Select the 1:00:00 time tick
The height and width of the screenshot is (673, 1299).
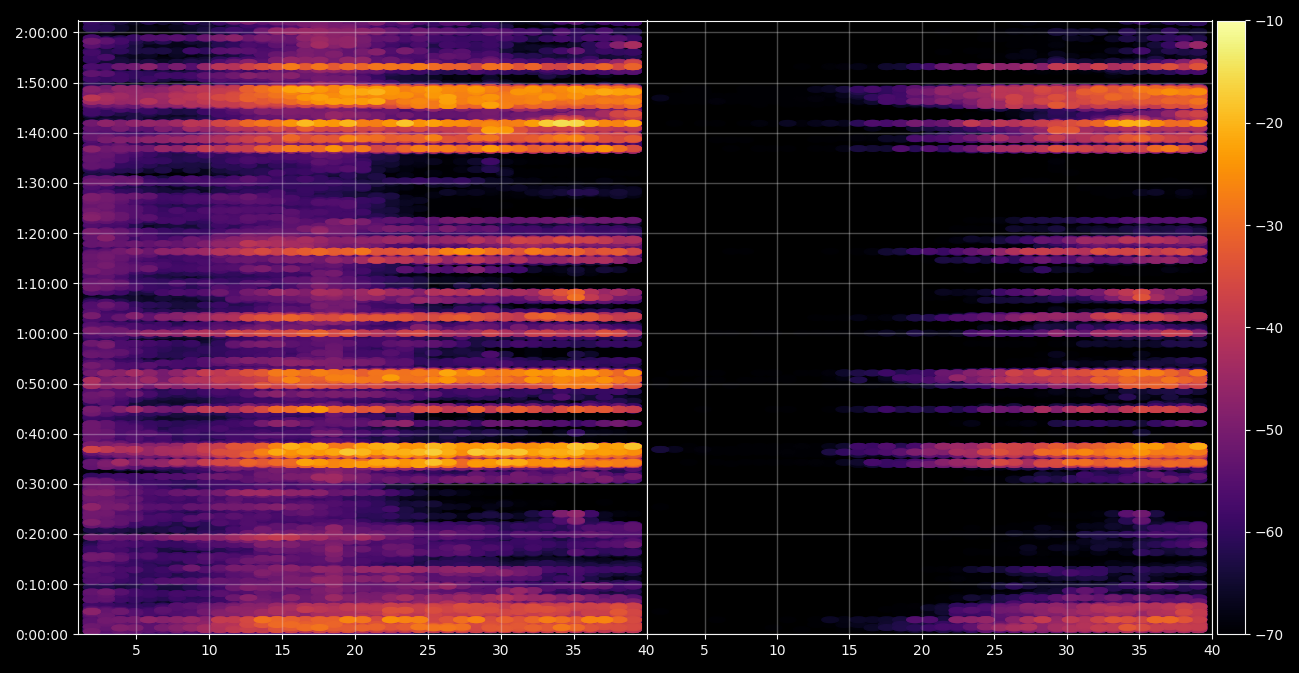pyautogui.click(x=42, y=333)
